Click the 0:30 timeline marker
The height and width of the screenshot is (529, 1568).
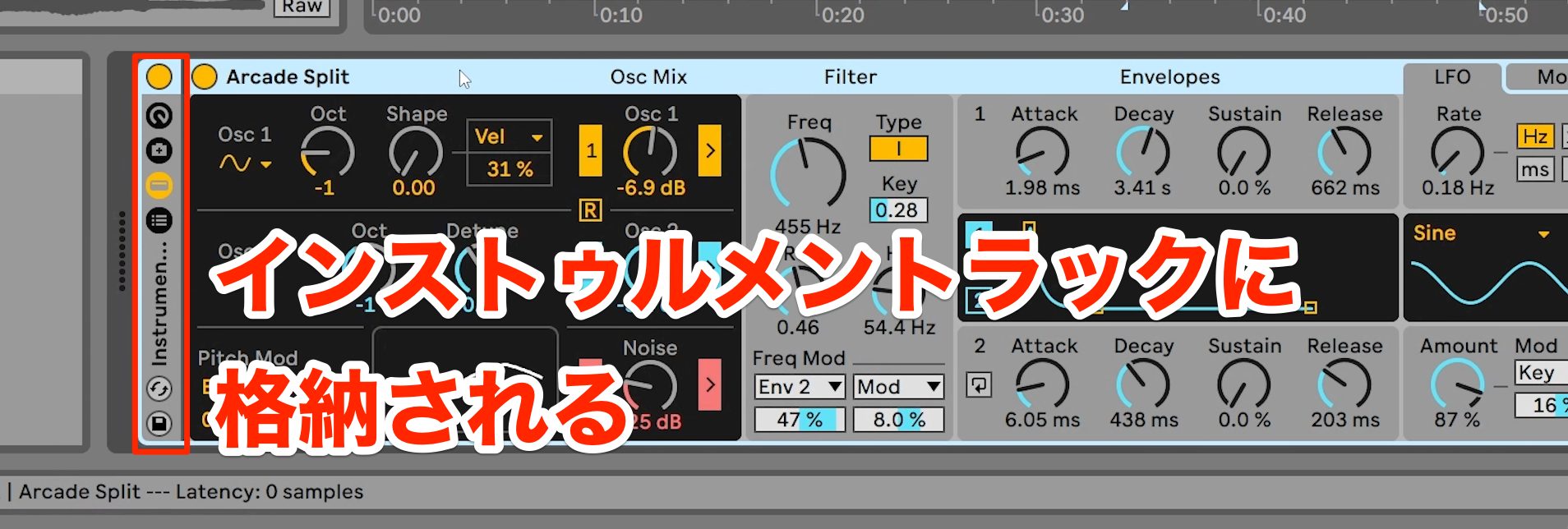point(1062,15)
